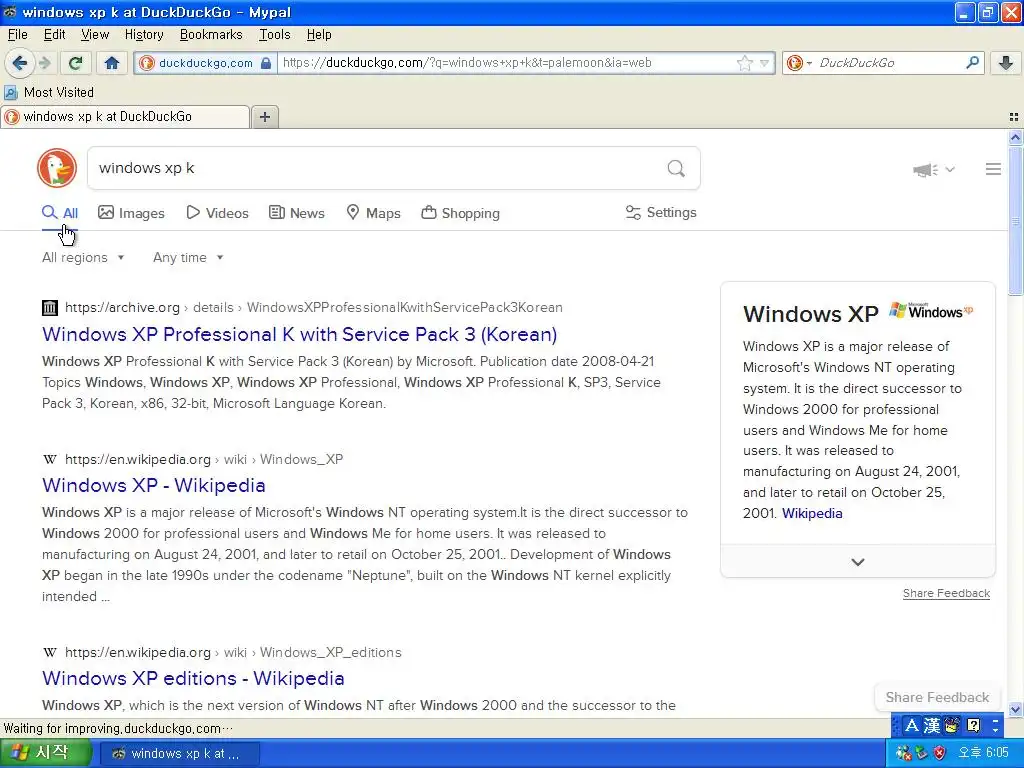Screen dimensions: 1024x768
Task: Click the toolbar search magnifier icon
Action: click(972, 63)
